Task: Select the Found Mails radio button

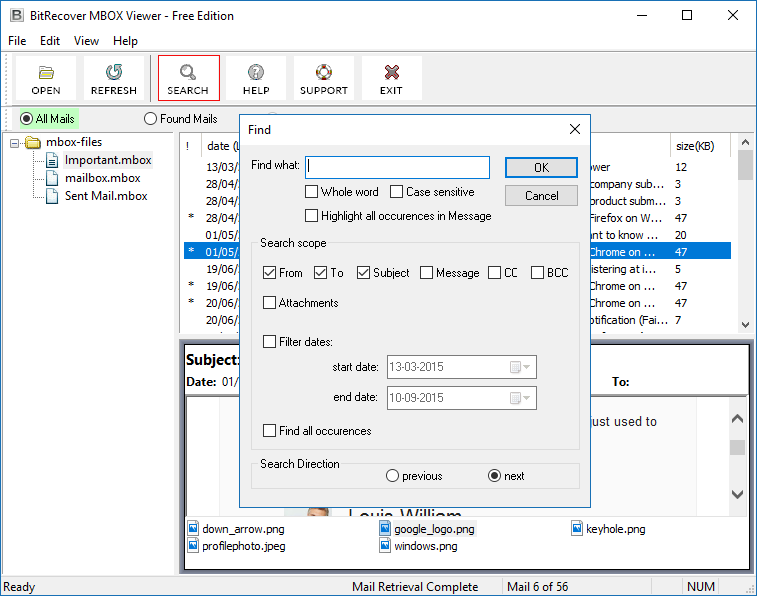Action: click(x=151, y=119)
